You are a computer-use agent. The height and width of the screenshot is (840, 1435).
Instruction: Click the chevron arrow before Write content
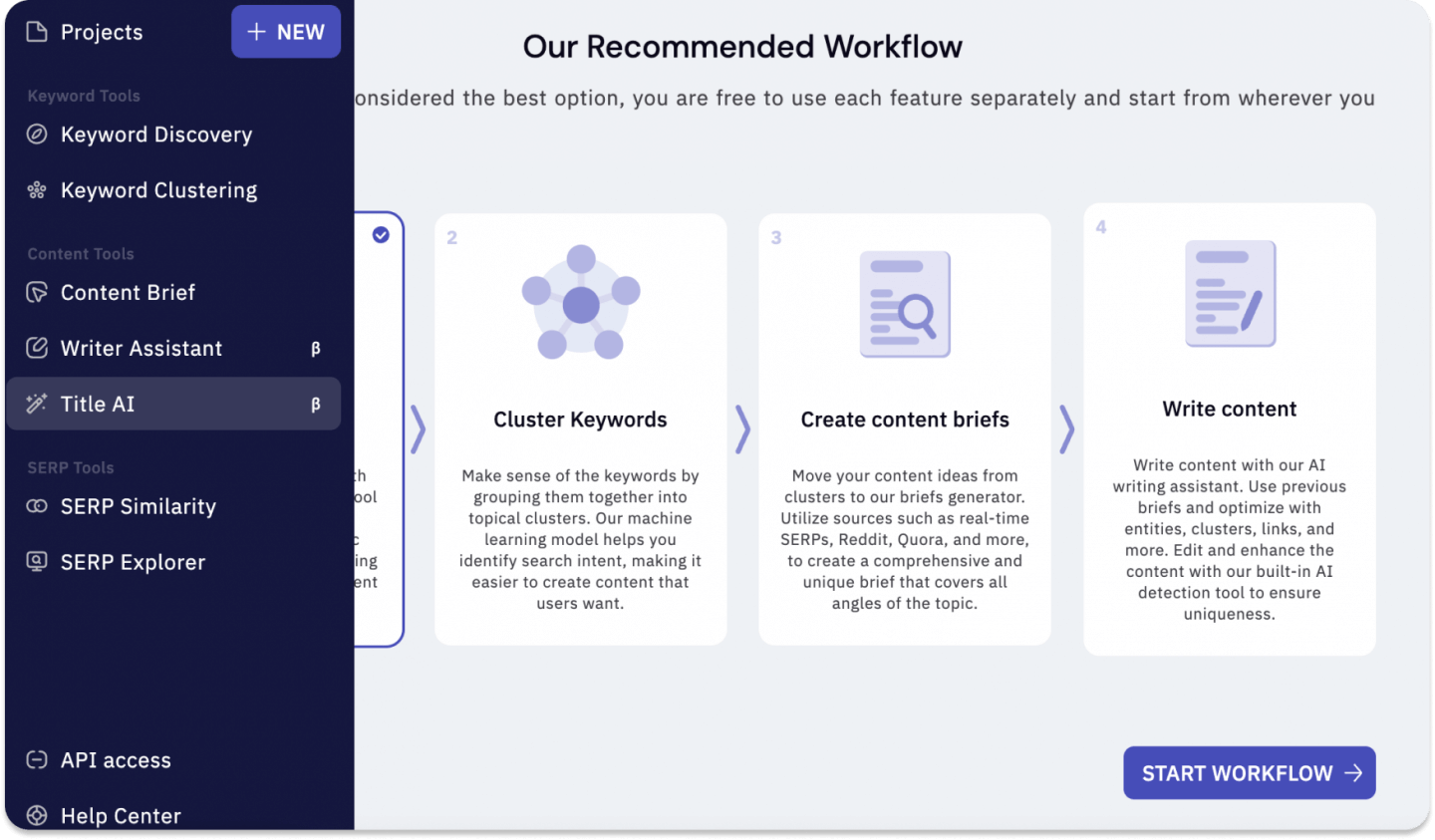(x=1067, y=429)
